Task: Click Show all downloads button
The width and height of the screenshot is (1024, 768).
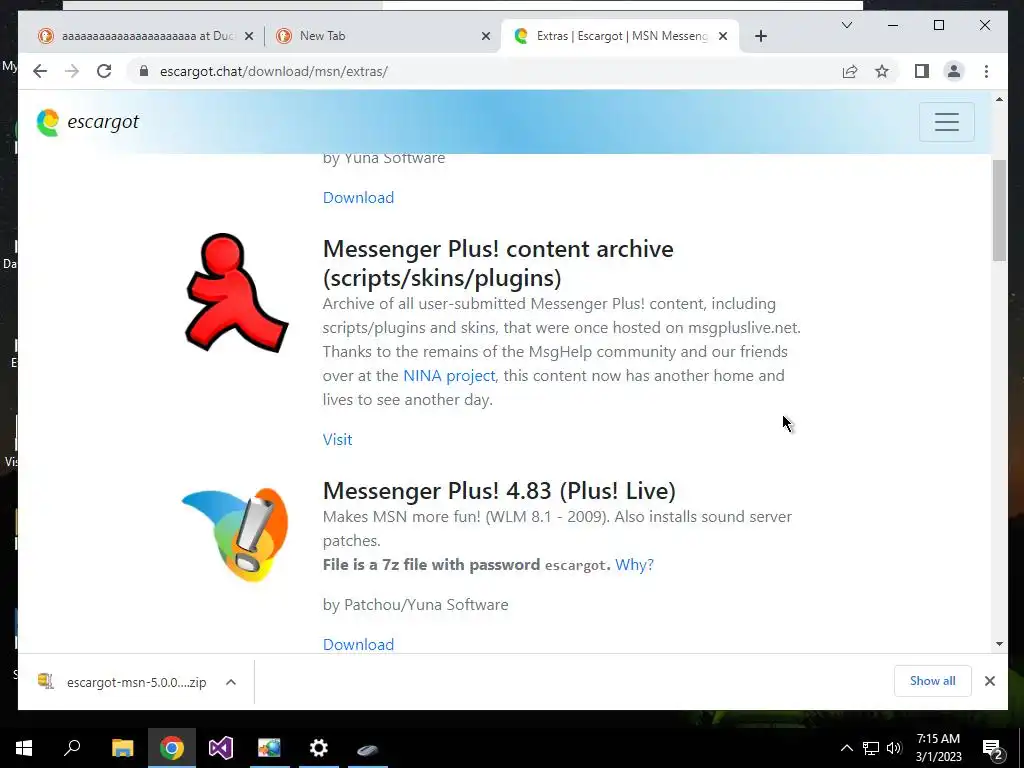Action: pos(933,681)
